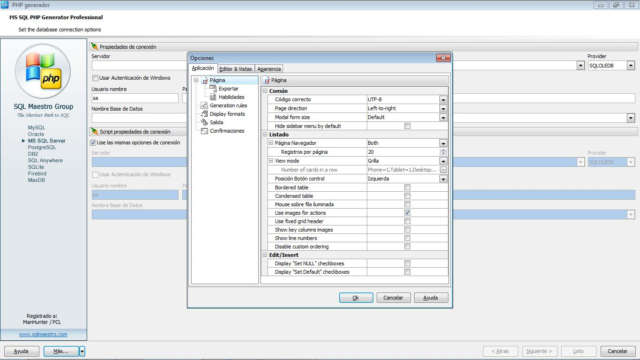The width and height of the screenshot is (640, 360).
Task: Click the Usuario nombre input field
Action: pos(135,98)
